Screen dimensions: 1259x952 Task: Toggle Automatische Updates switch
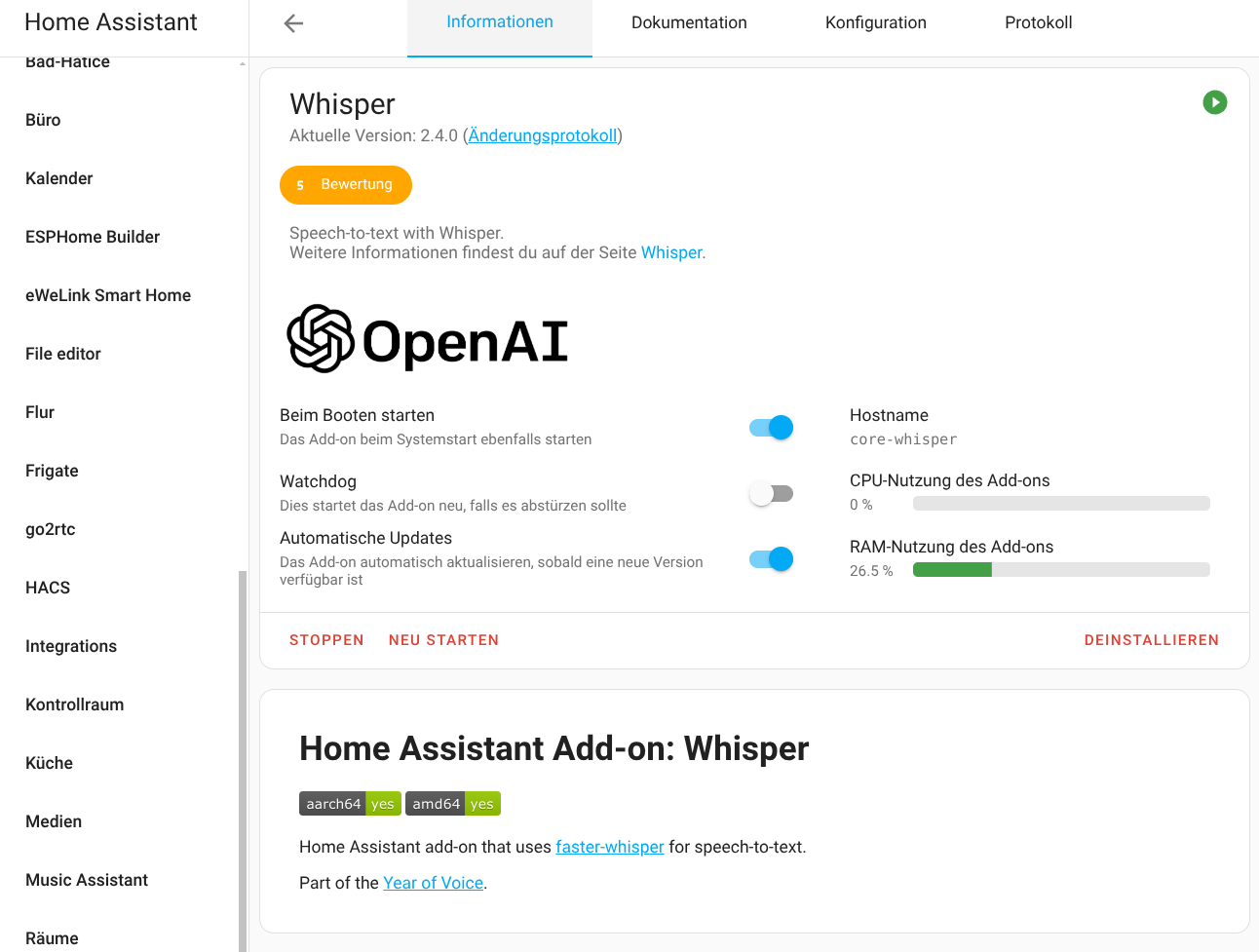pos(771,559)
